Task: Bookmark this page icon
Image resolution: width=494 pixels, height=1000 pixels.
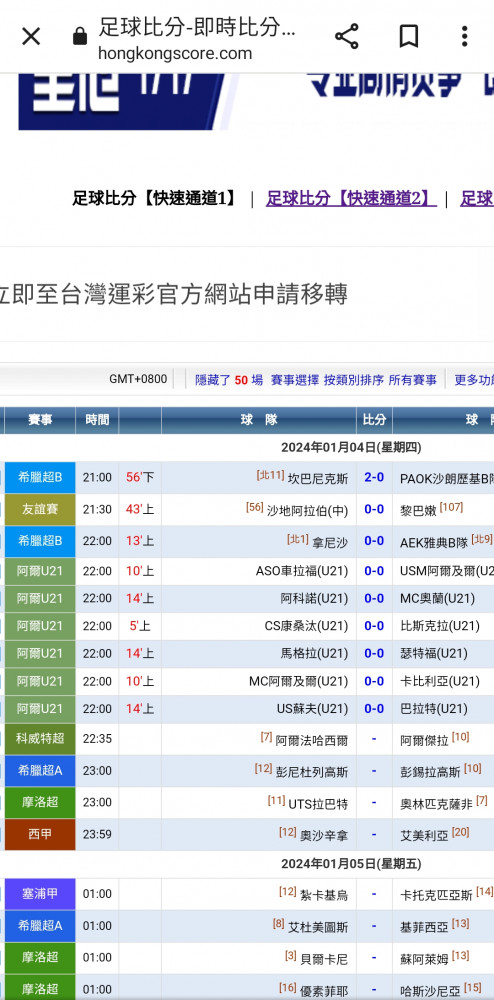Action: coord(409,36)
